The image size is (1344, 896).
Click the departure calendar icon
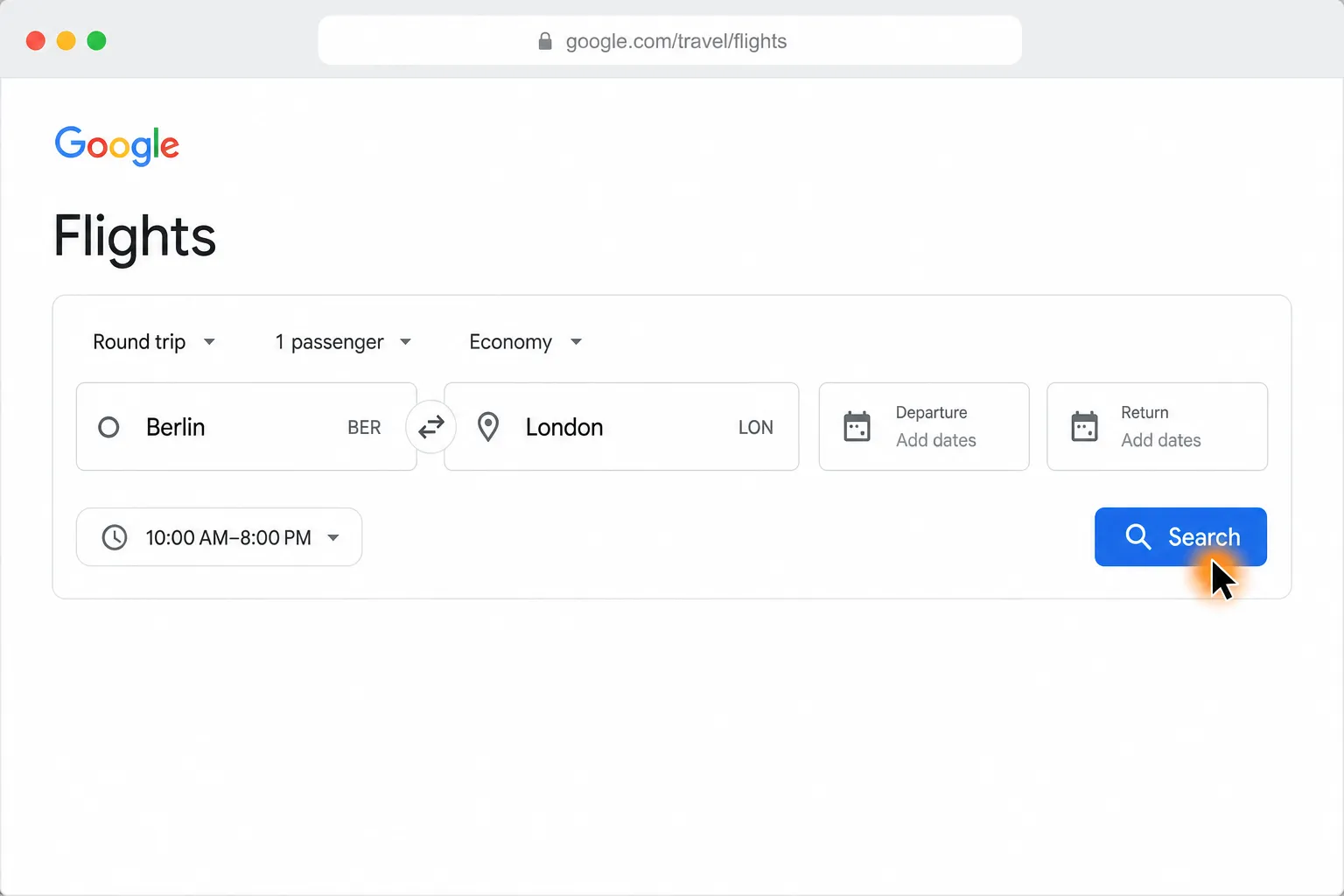click(x=857, y=427)
